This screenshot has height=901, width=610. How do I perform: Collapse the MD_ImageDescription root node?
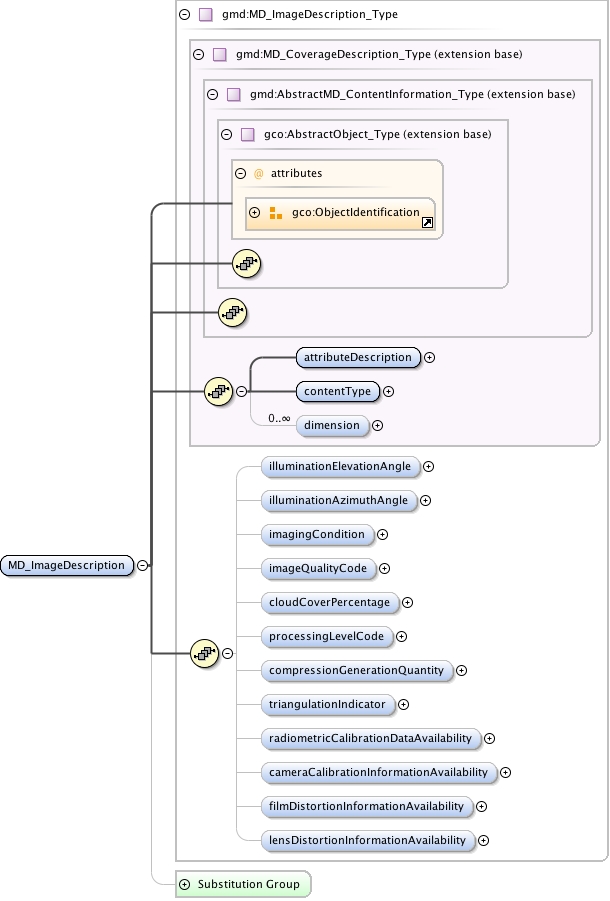click(142, 565)
